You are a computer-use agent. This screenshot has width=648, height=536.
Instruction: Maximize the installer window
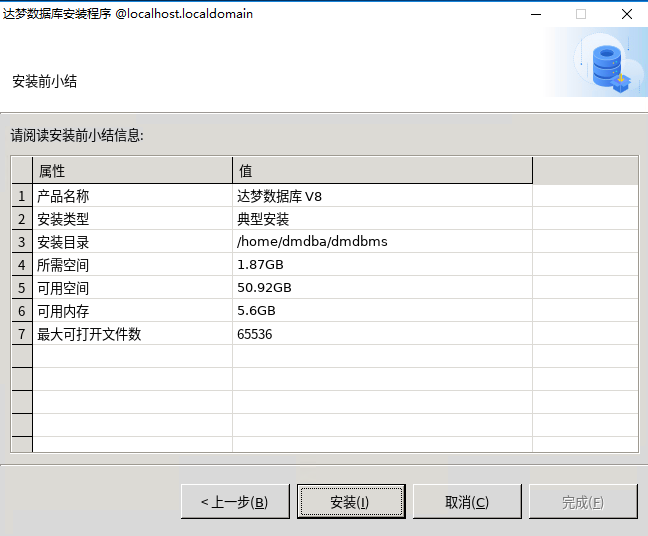point(581,14)
